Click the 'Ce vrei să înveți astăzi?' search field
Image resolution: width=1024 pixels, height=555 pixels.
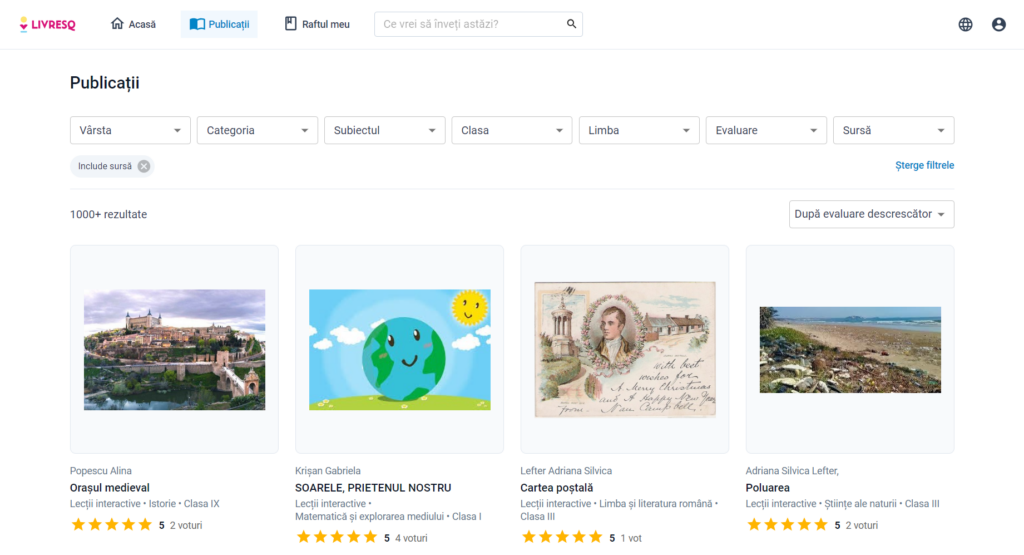point(470,24)
